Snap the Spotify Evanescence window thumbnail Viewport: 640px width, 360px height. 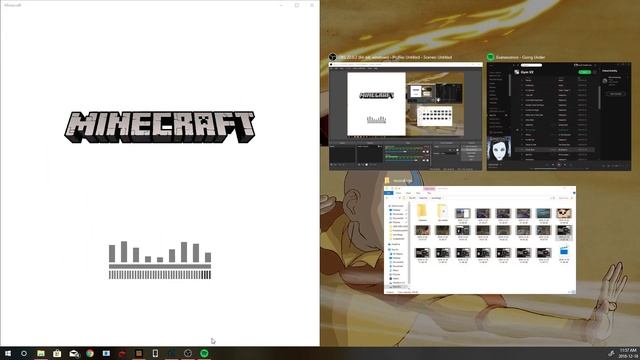point(559,116)
